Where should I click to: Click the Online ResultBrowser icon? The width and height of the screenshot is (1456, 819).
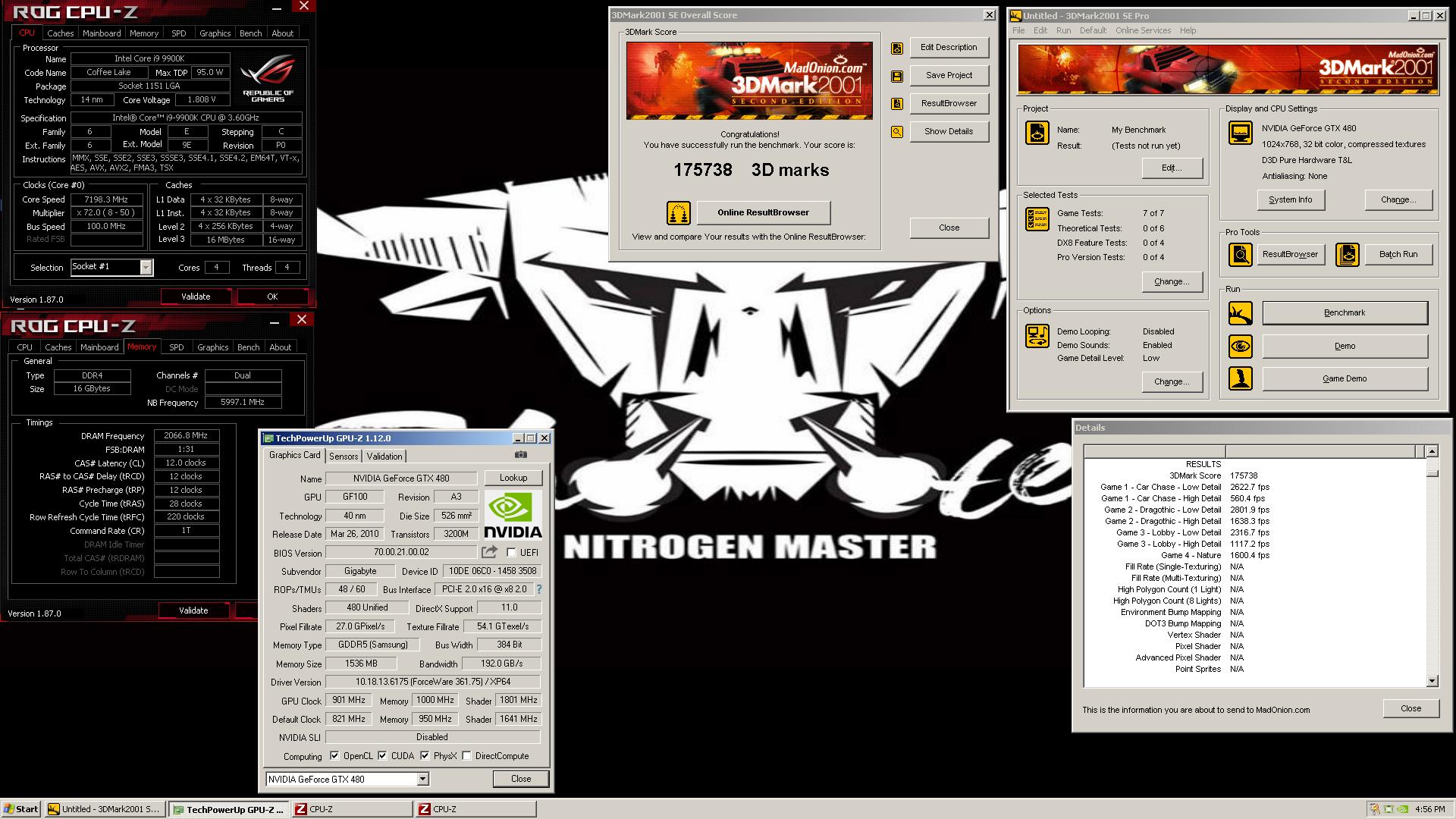679,213
